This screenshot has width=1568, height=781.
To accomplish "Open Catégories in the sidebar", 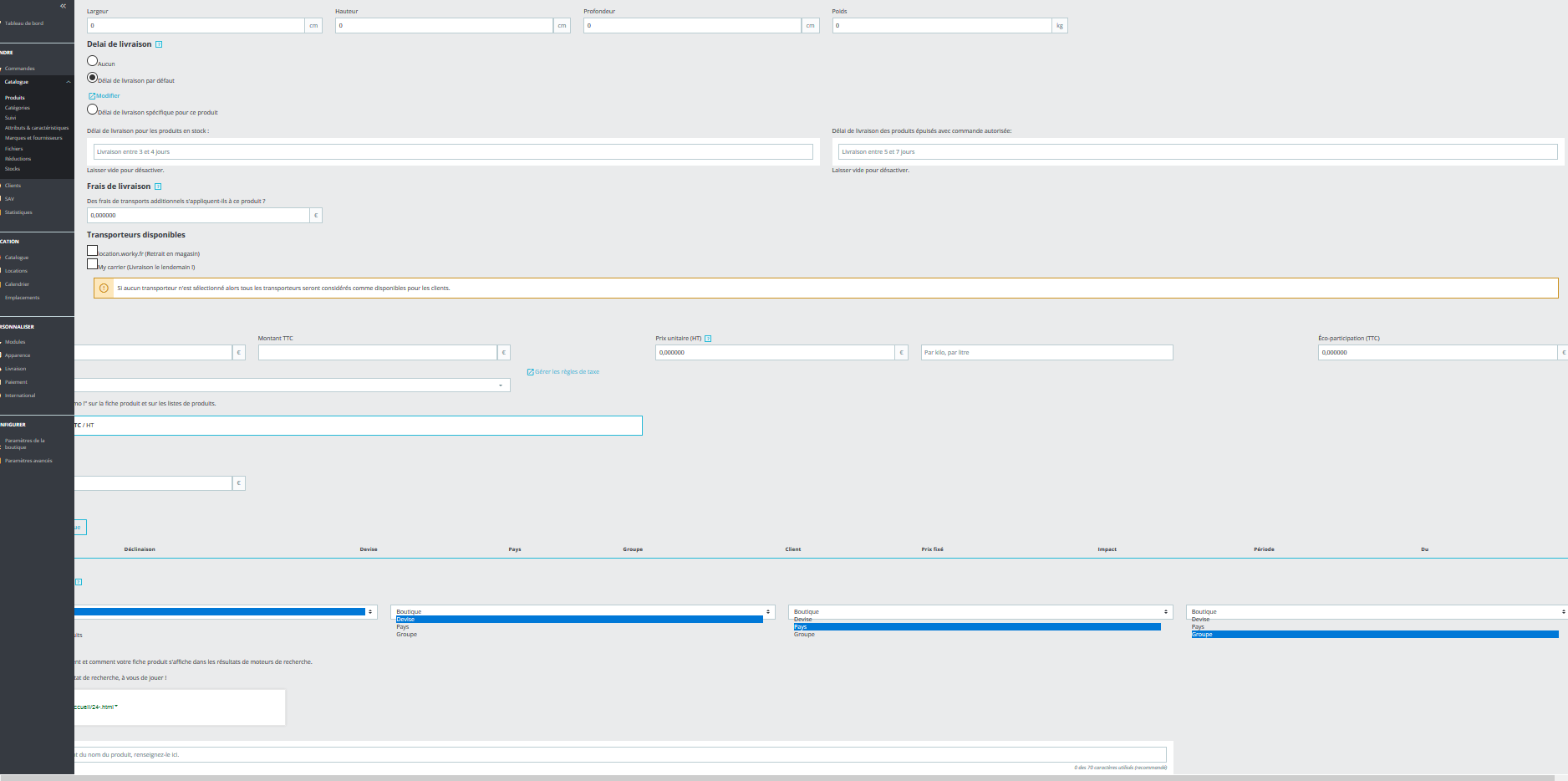I will 18,108.
